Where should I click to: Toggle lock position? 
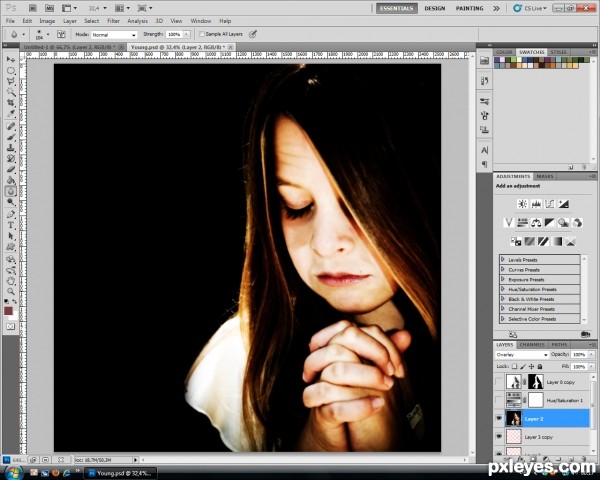532,366
